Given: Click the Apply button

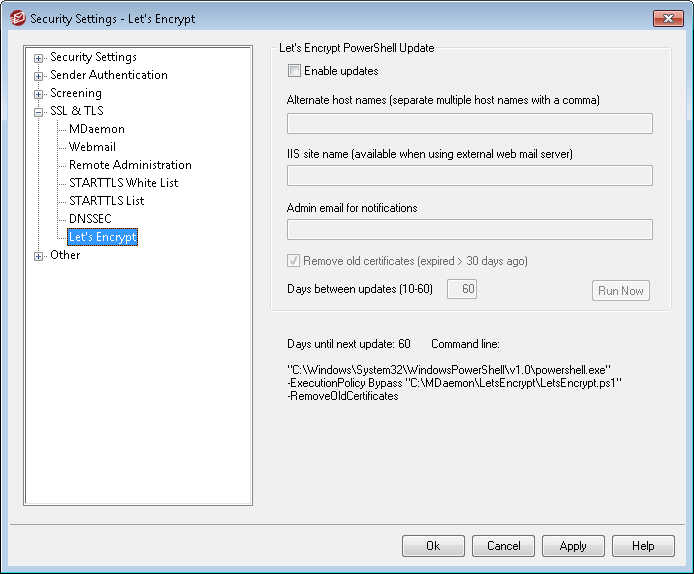Looking at the screenshot, I should (573, 546).
